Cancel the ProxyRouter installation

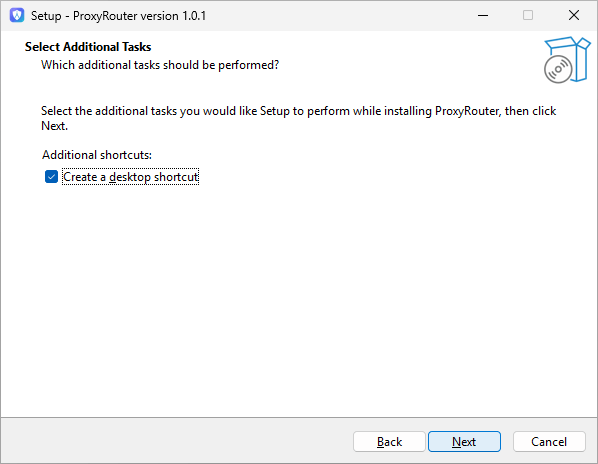(549, 442)
